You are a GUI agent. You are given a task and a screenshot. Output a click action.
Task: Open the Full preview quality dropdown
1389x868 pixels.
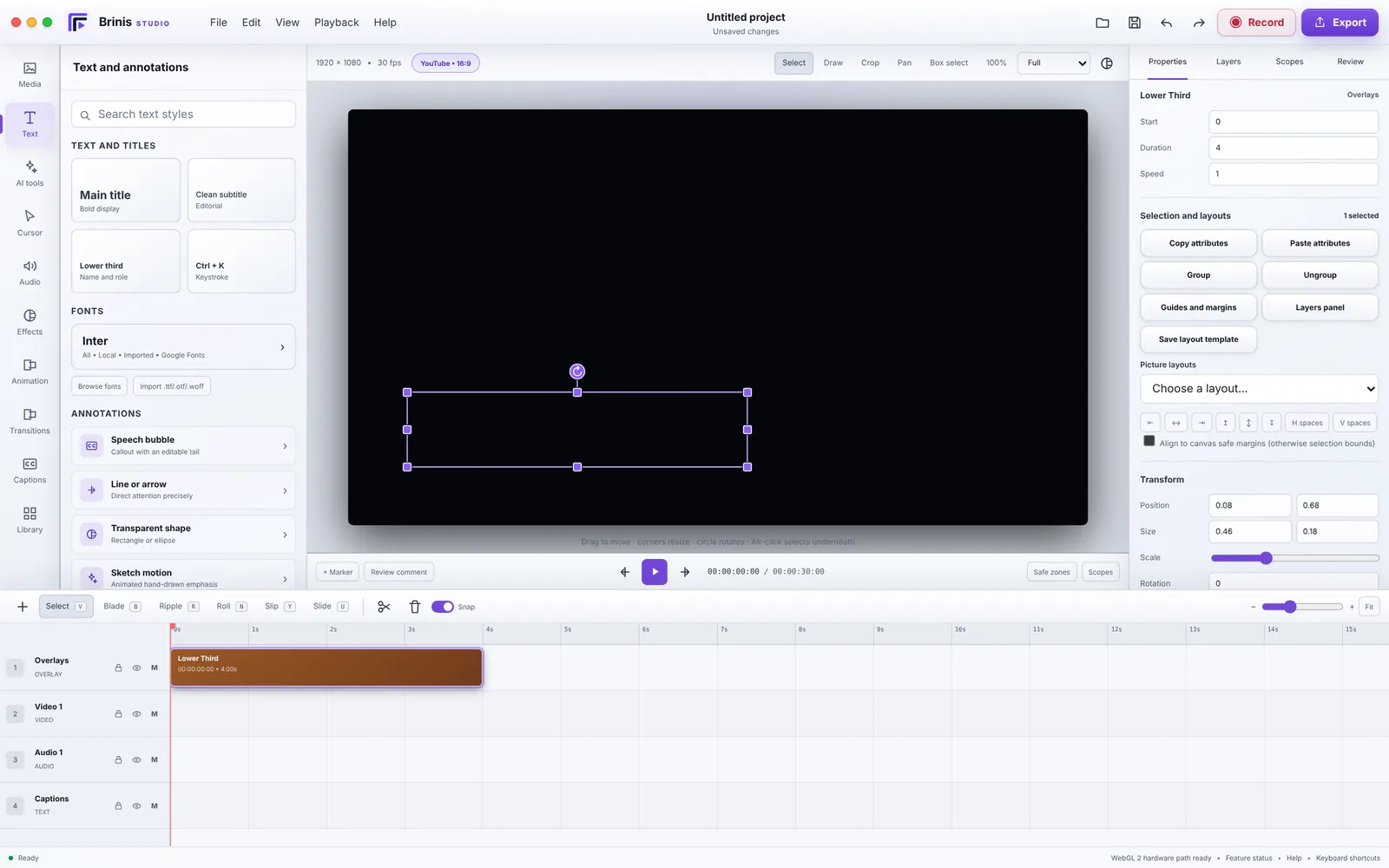coord(1054,62)
